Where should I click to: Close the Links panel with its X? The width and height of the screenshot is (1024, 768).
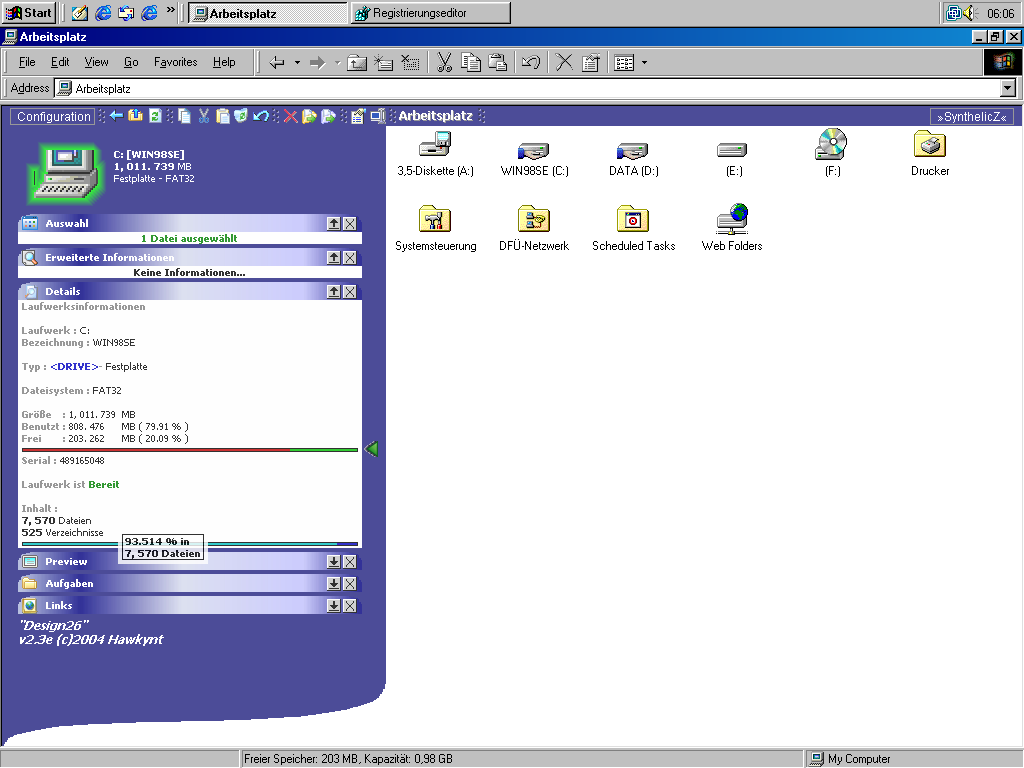pos(350,606)
